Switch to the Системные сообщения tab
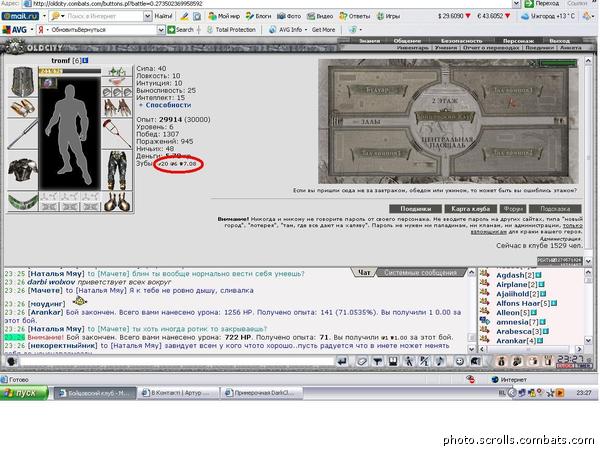The height and width of the screenshot is (450, 600). pos(421,272)
